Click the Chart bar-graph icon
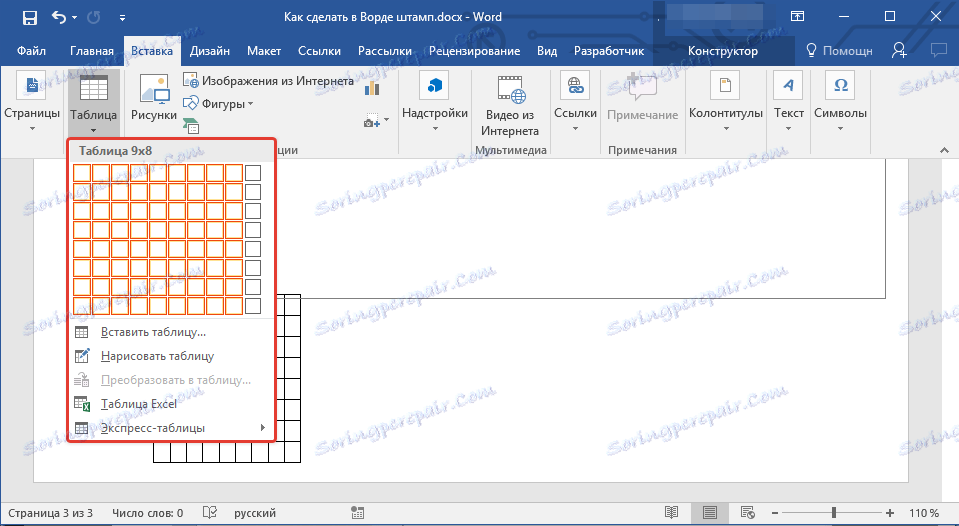This screenshot has height=526, width=959. coord(372,89)
